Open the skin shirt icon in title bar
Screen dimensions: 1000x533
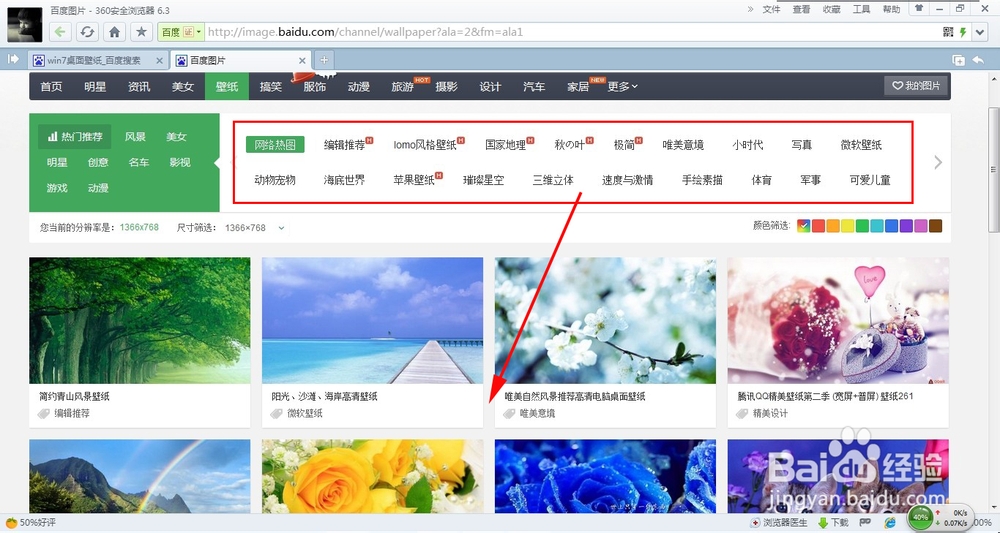click(x=919, y=9)
